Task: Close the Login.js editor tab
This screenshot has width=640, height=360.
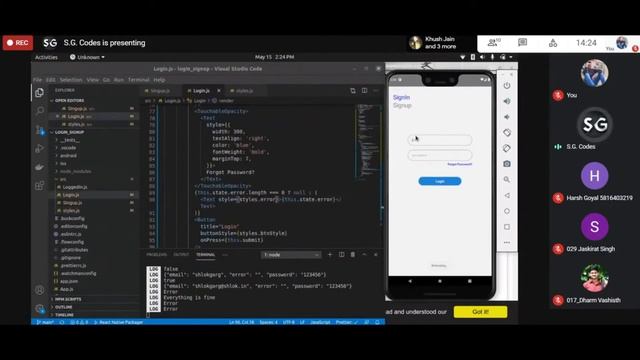Action: [219, 91]
